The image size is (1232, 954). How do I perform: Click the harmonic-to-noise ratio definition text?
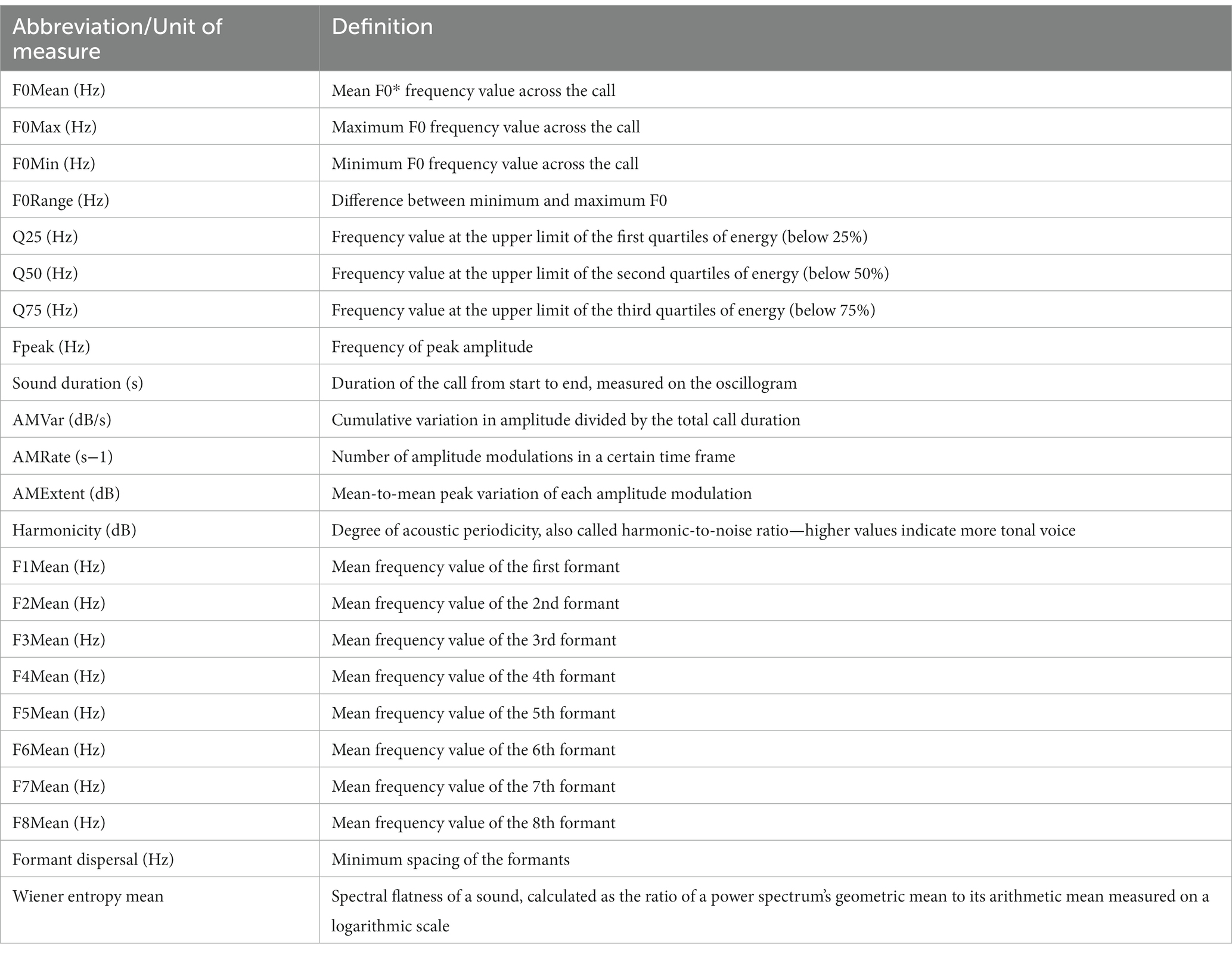click(703, 530)
